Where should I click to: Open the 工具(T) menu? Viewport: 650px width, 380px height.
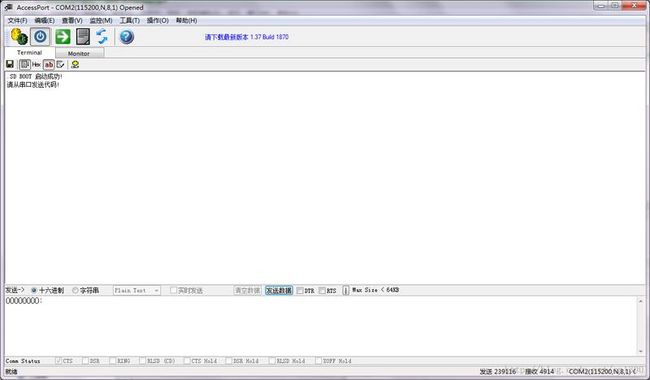tap(129, 20)
